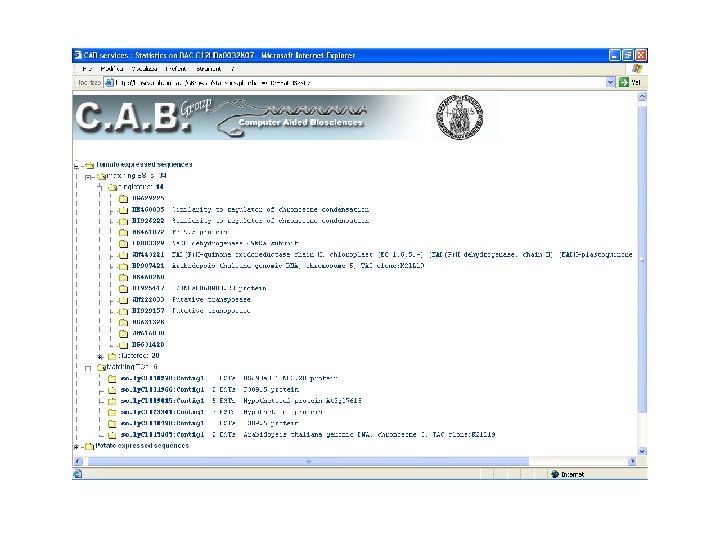Click the horizontal scrollbar thumb
Screen dimensions: 720x540
click(308, 461)
